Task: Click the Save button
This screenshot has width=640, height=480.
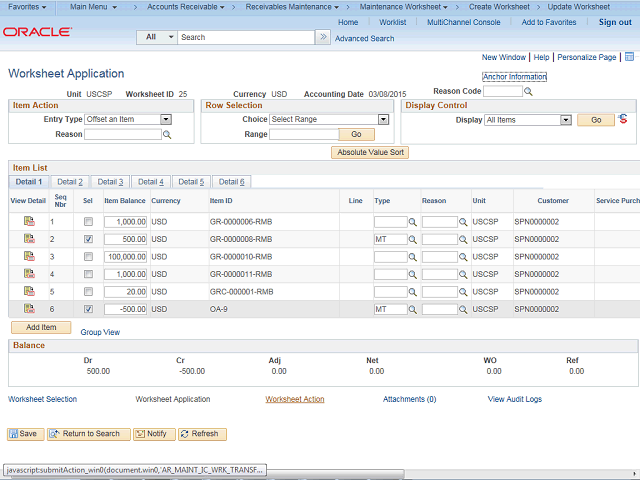Action: (x=24, y=434)
